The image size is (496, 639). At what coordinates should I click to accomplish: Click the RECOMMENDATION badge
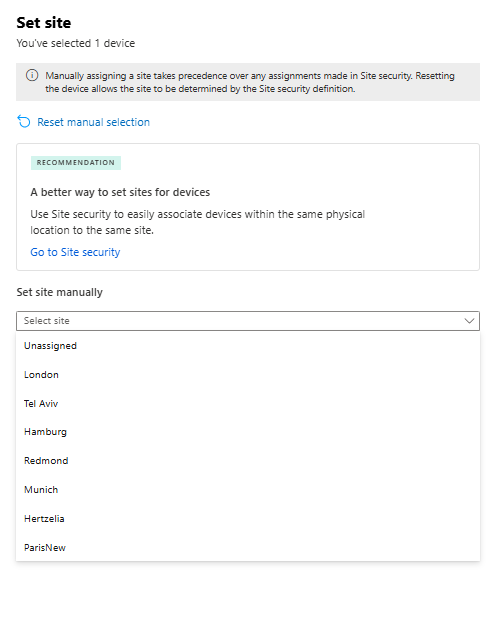click(x=76, y=163)
